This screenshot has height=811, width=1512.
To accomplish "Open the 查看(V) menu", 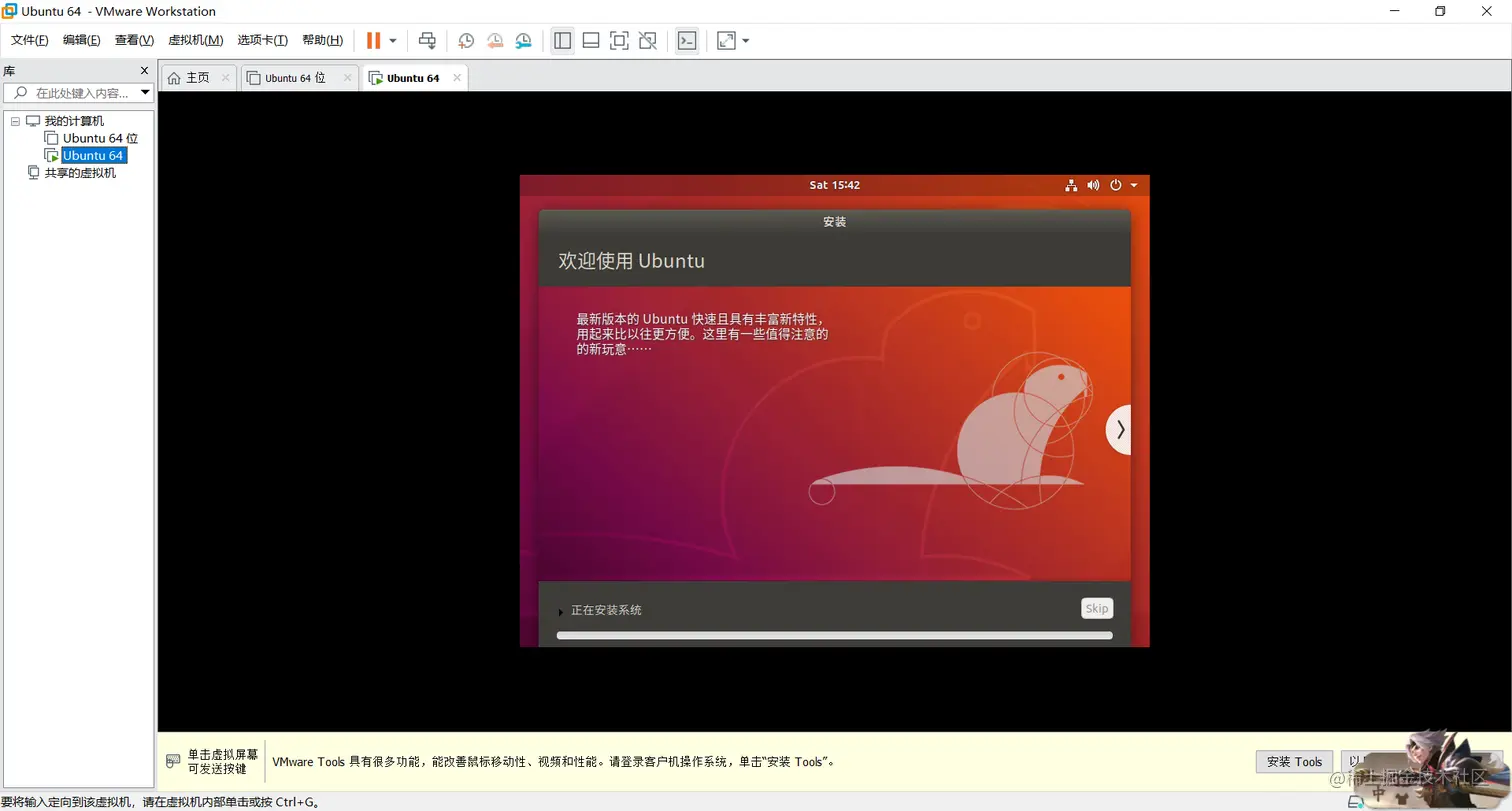I will pyautogui.click(x=134, y=40).
